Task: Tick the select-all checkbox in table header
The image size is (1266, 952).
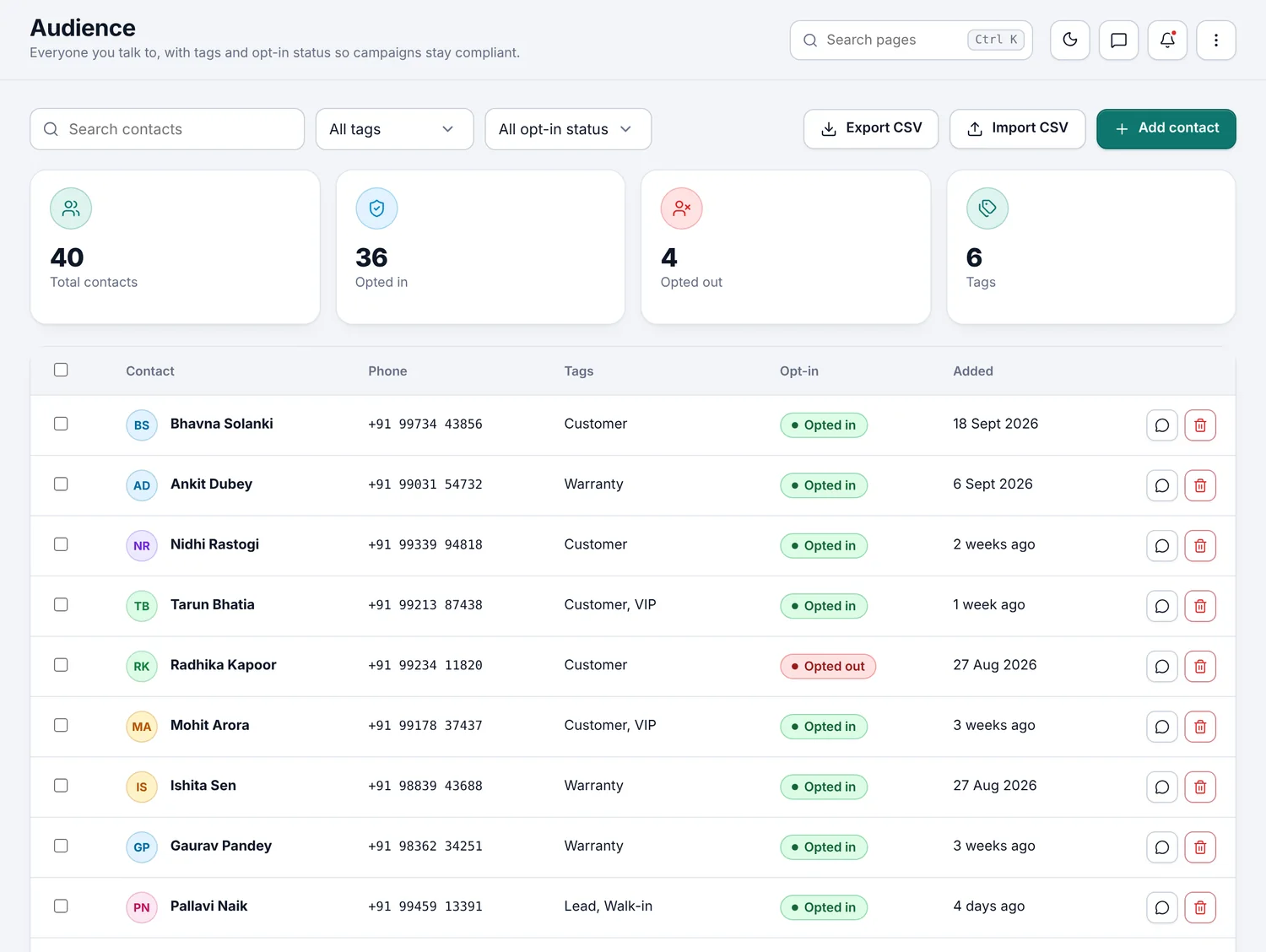Action: click(61, 370)
